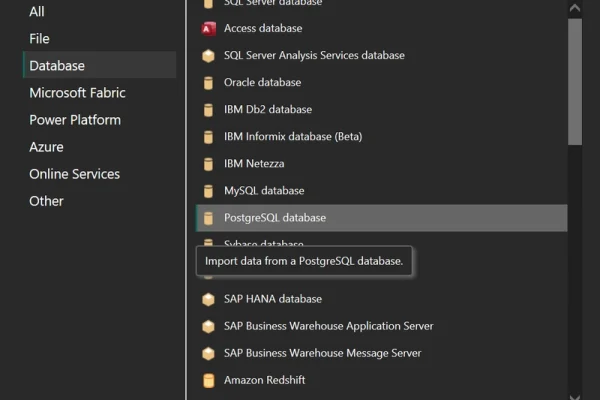Select the Amazon Redshift icon

tap(208, 380)
